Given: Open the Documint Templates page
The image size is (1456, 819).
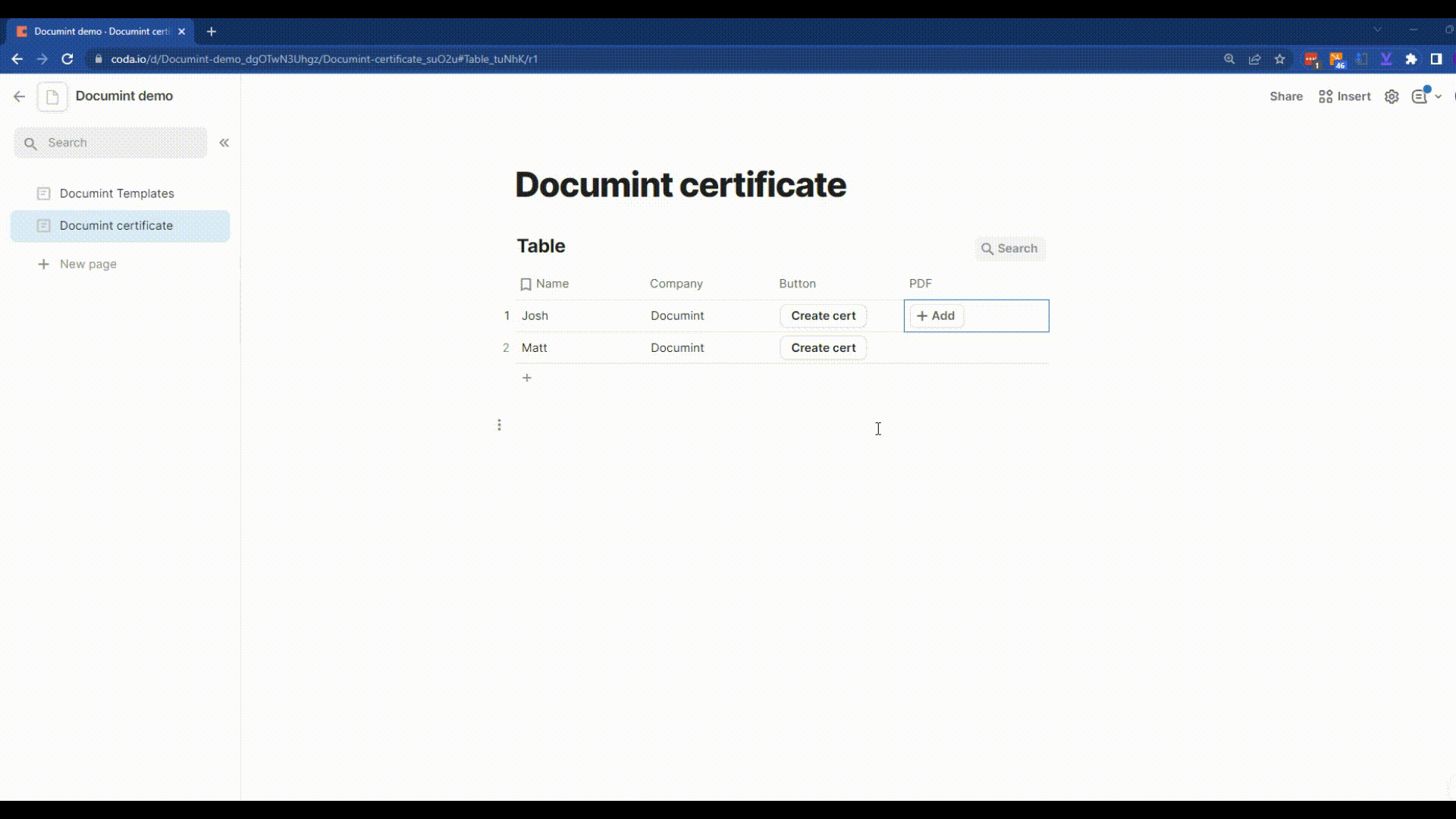Looking at the screenshot, I should (x=120, y=193).
